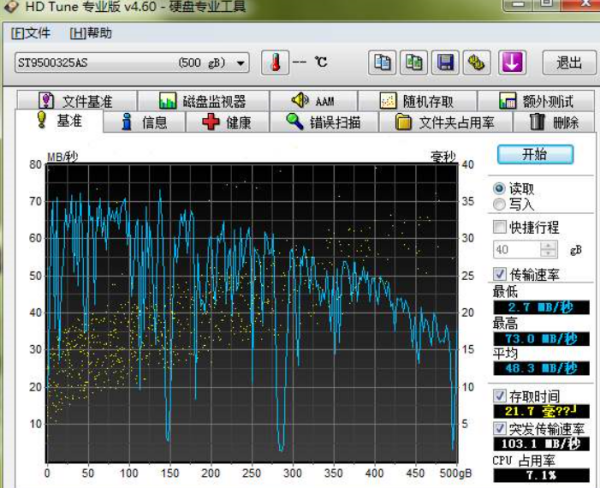Click the purple download arrow icon
This screenshot has height=488, width=600.
(x=512, y=62)
